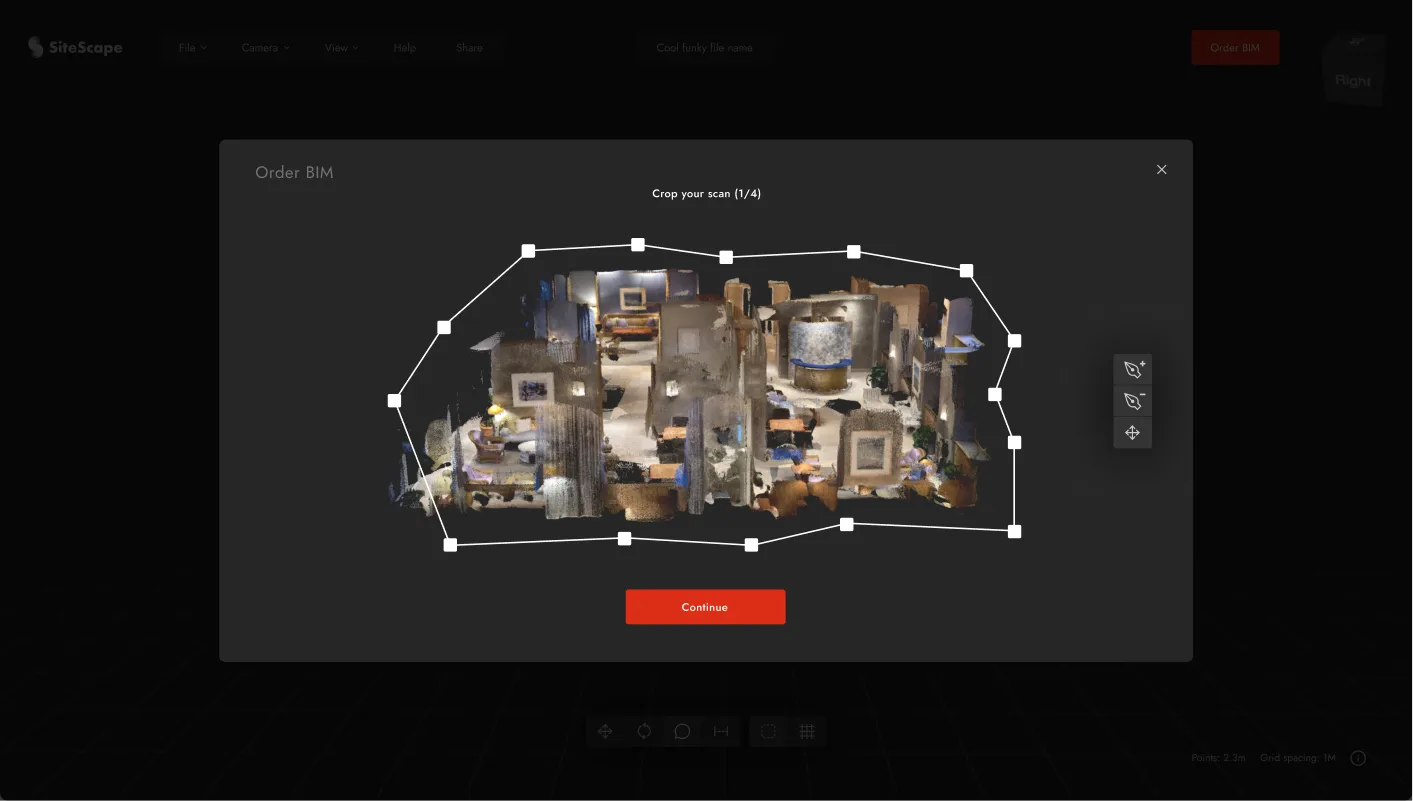Expand the Camera dropdown

coord(264,47)
